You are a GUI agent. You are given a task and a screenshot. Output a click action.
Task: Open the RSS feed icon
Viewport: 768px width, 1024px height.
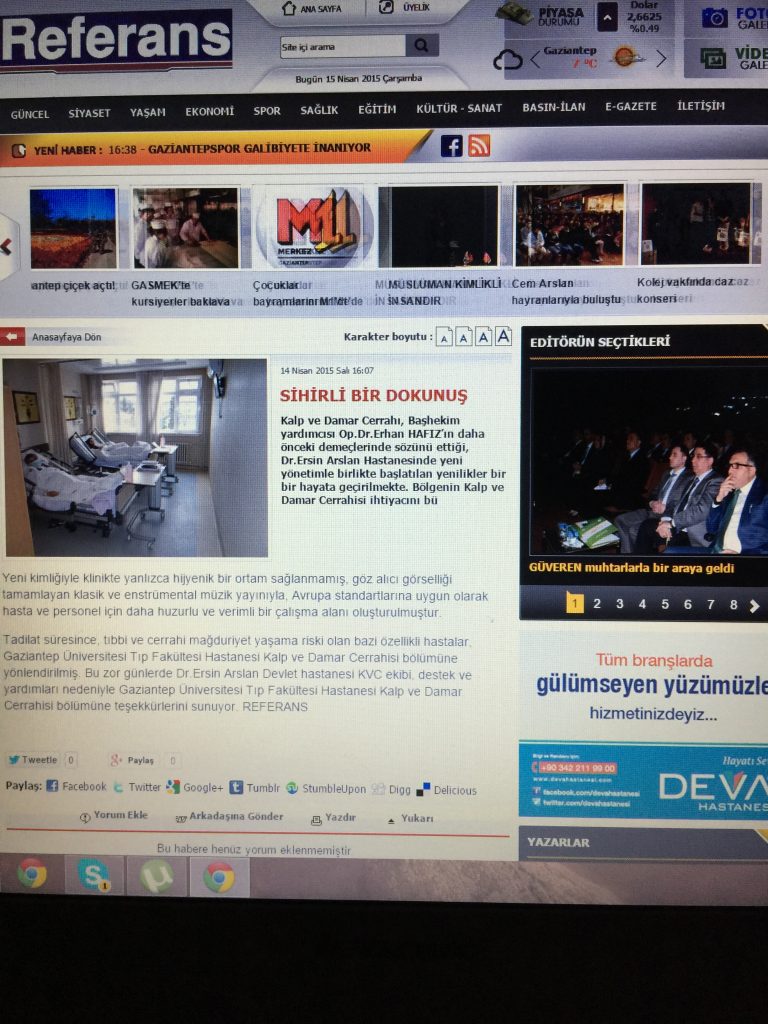pos(479,146)
